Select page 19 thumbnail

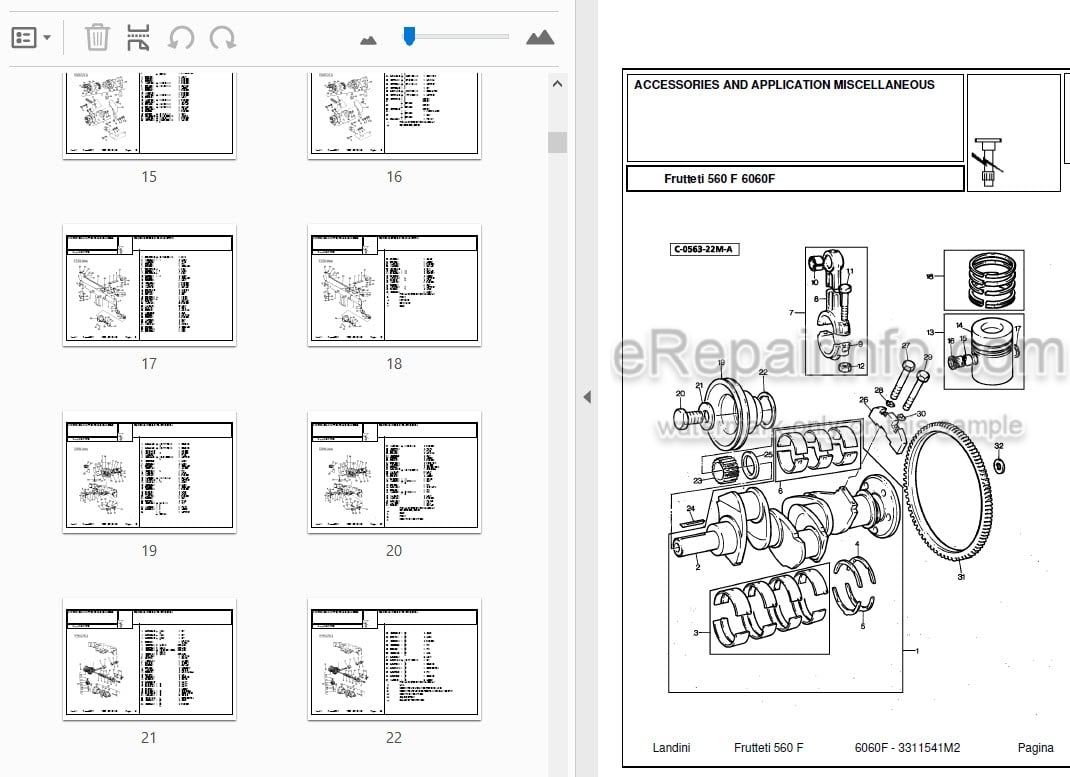[x=149, y=472]
